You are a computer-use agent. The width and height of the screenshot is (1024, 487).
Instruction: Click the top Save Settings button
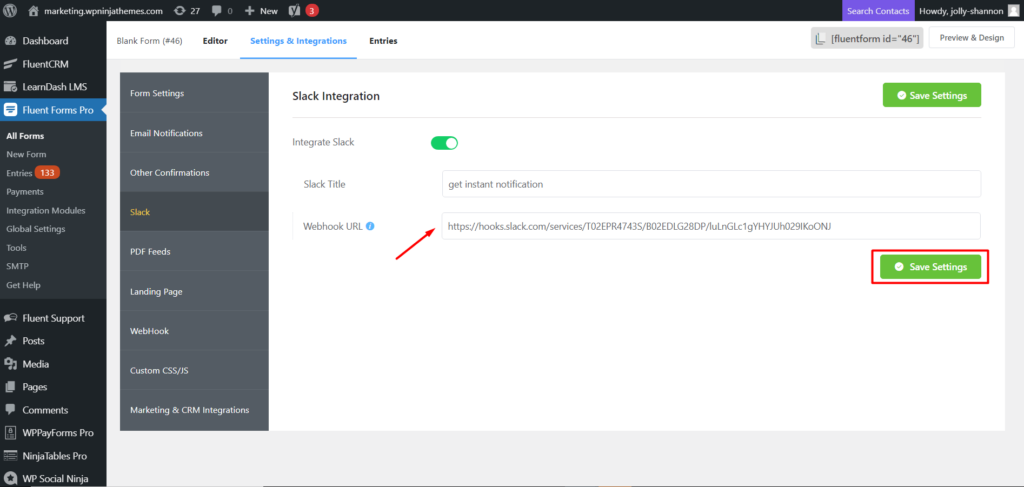pyautogui.click(x=931, y=95)
